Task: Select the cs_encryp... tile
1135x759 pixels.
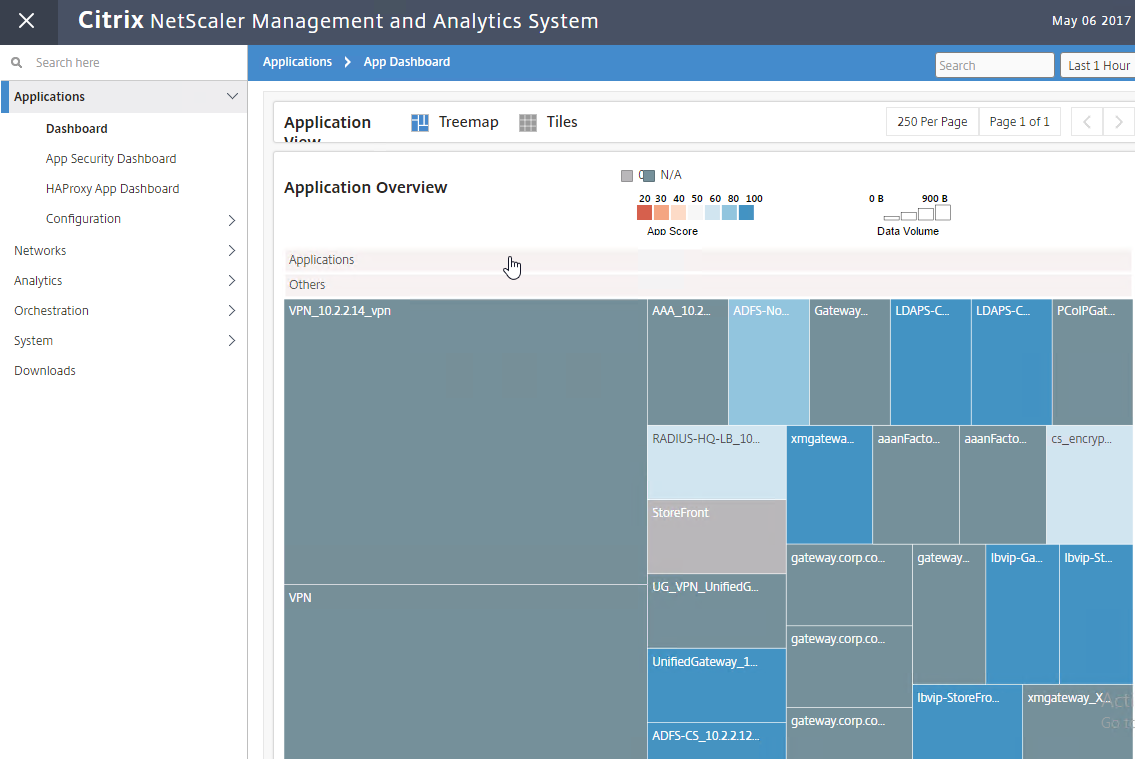Action: 1090,485
